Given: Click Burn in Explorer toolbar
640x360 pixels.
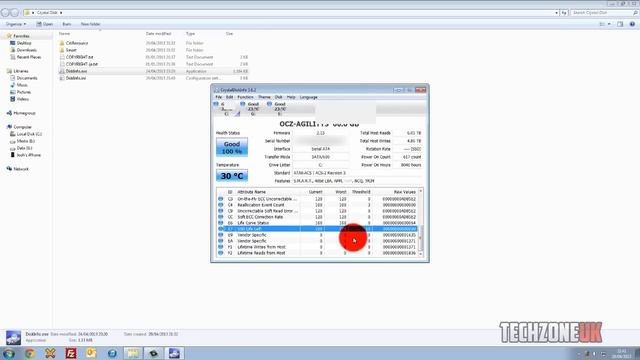Looking at the screenshot, I should point(67,24).
